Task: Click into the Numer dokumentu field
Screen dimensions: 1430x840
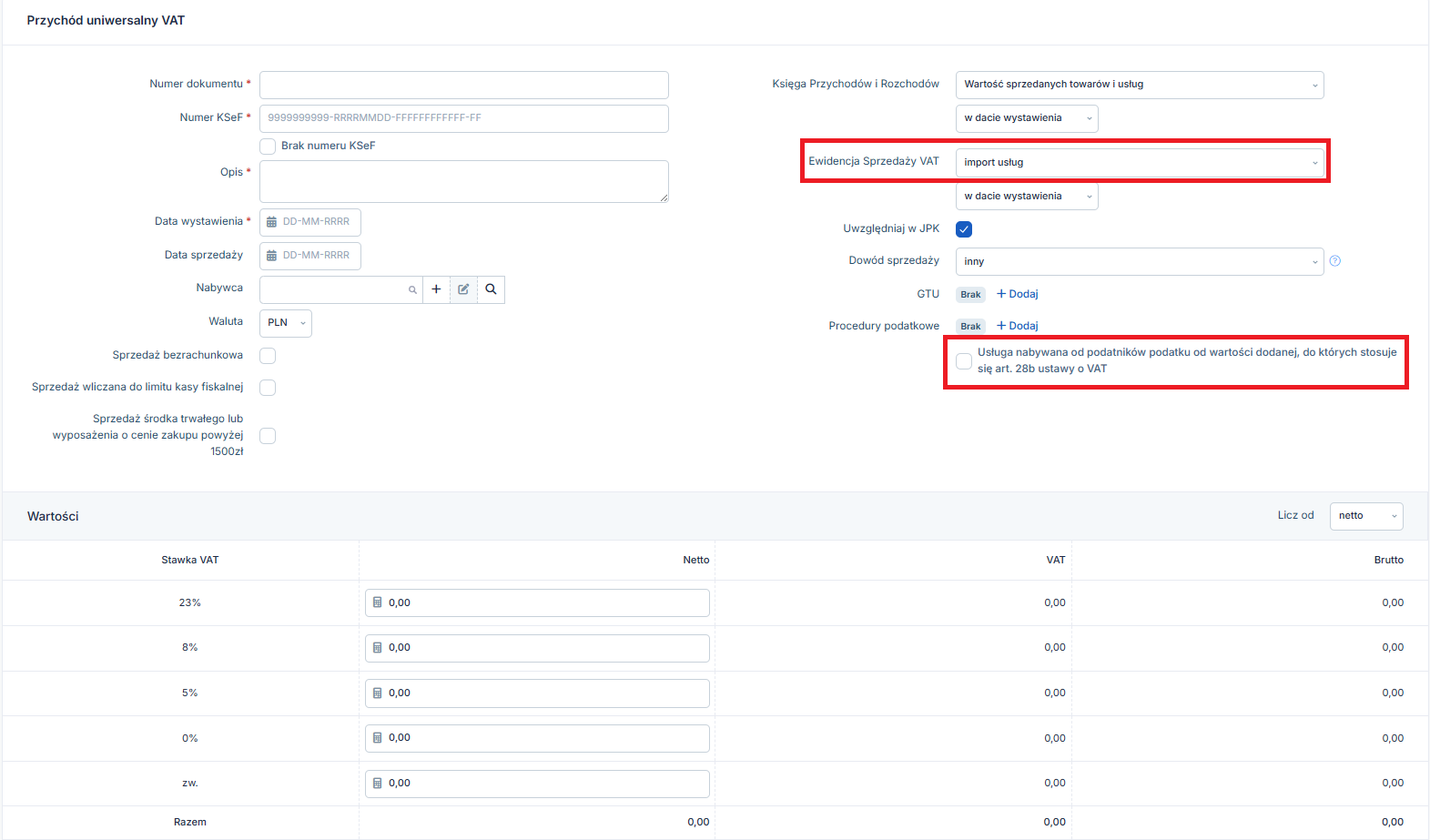Action: (x=464, y=85)
